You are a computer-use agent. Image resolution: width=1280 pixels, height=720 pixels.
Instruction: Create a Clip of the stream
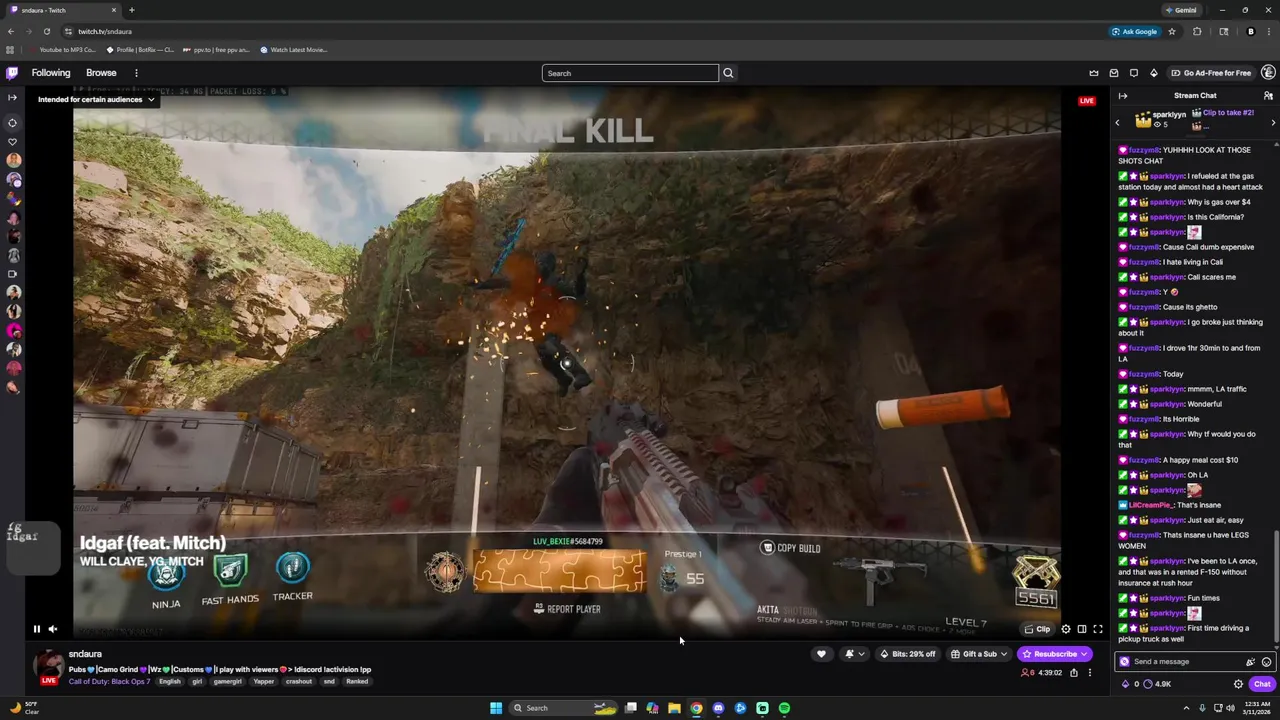pos(1037,629)
